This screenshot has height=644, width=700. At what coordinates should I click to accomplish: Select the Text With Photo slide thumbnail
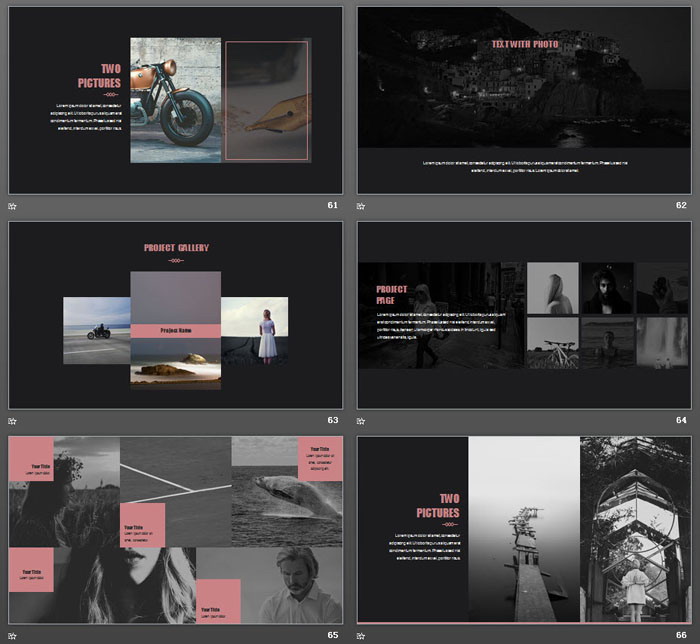(524, 100)
